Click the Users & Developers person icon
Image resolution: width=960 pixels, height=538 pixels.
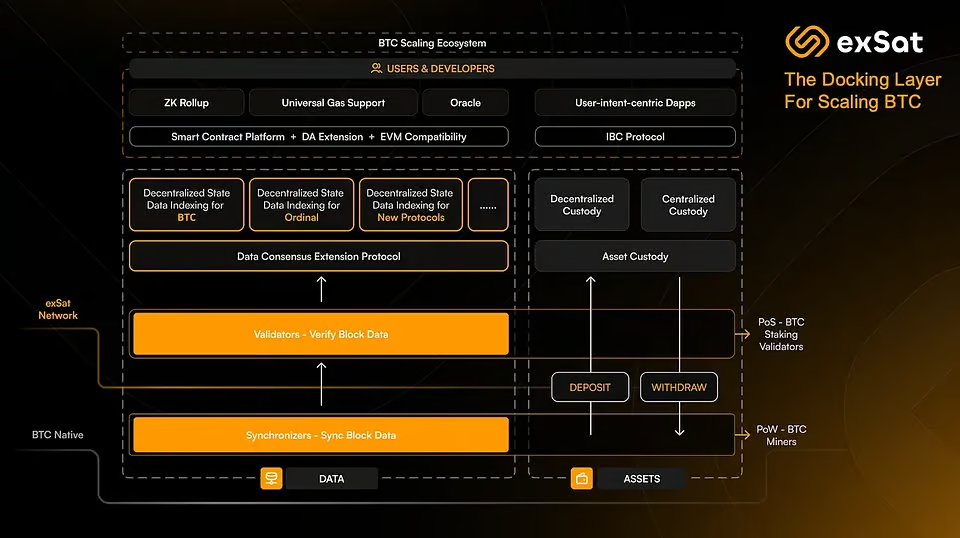pyautogui.click(x=376, y=69)
